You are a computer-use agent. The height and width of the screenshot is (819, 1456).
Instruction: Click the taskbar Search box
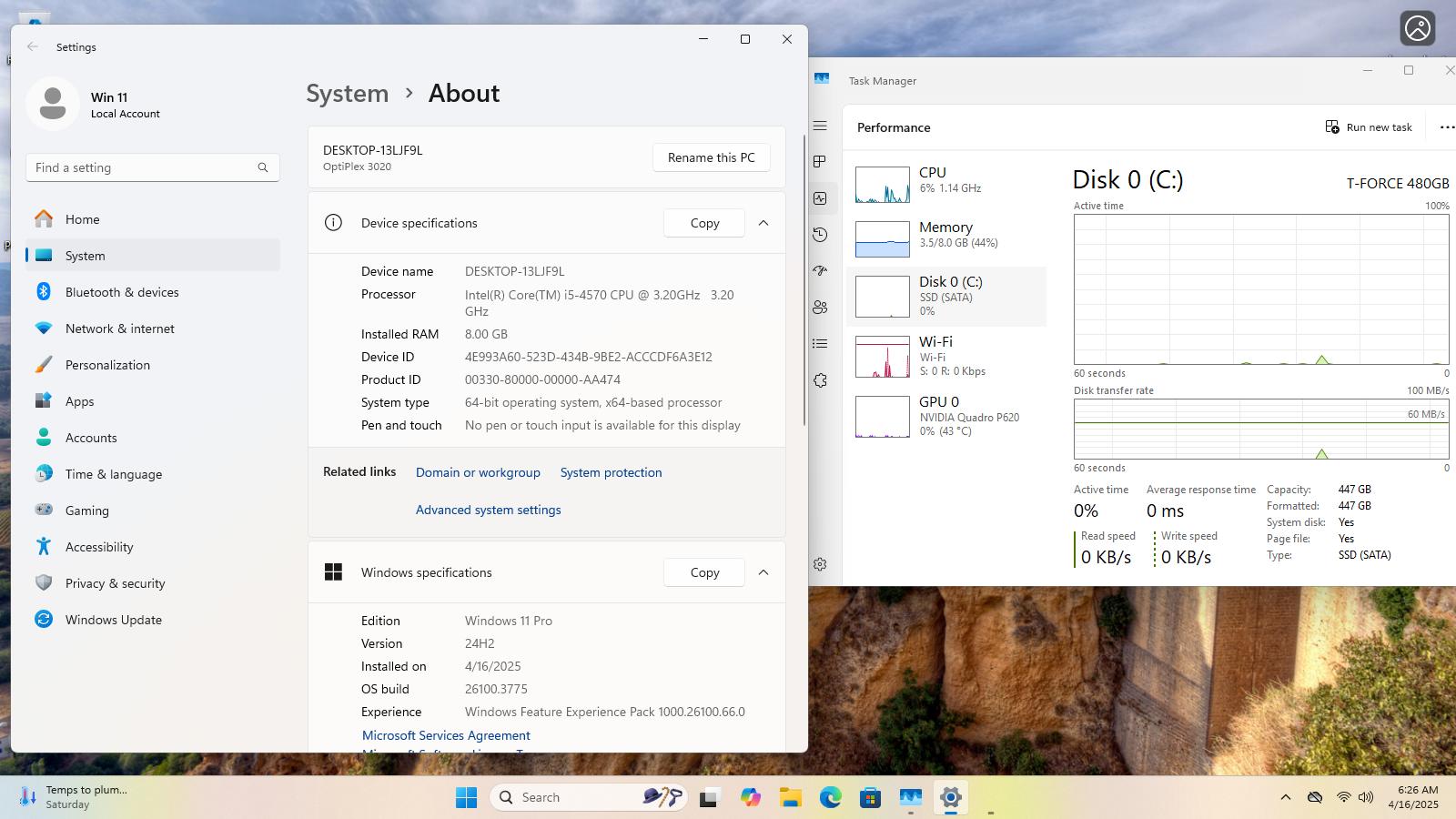tap(589, 797)
